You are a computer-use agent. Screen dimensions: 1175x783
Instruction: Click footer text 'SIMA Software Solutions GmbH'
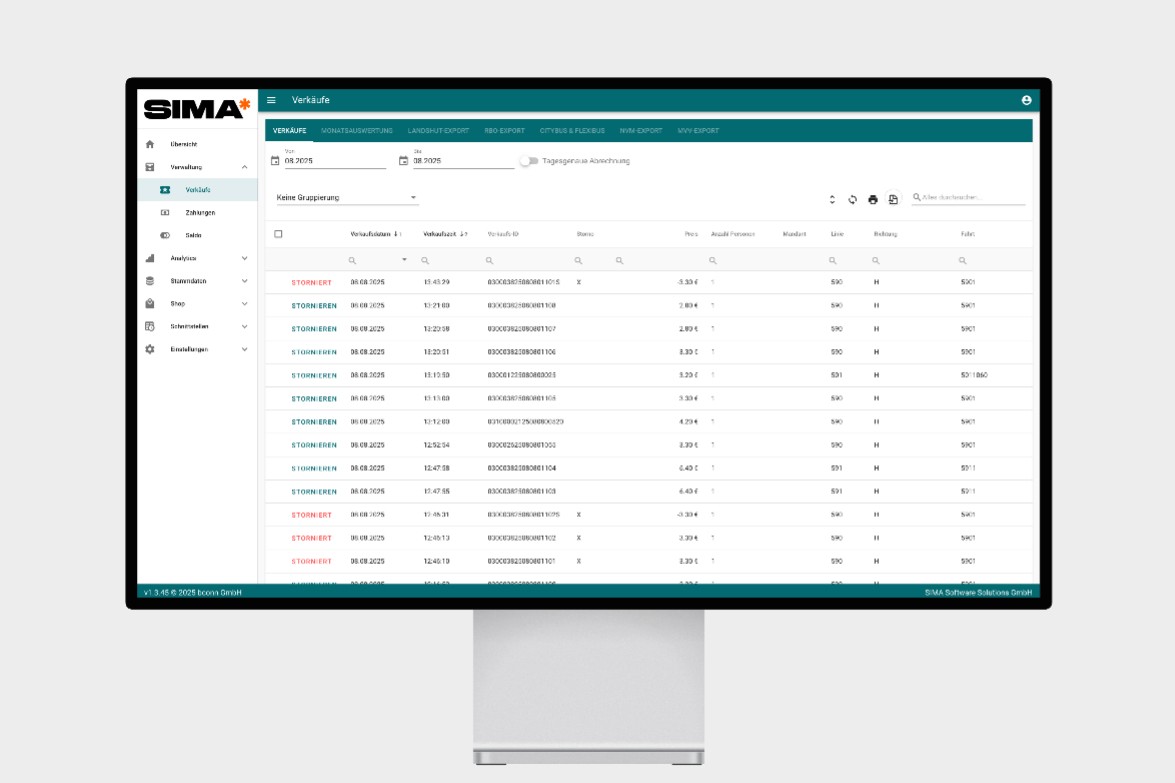coord(978,593)
